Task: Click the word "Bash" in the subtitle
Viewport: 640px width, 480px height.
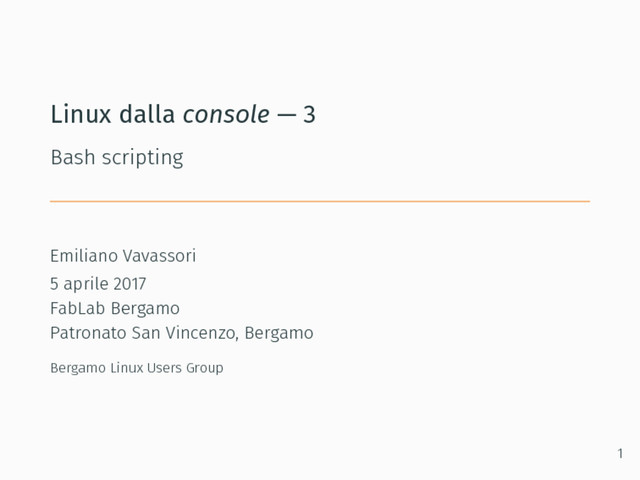Action: (68, 158)
